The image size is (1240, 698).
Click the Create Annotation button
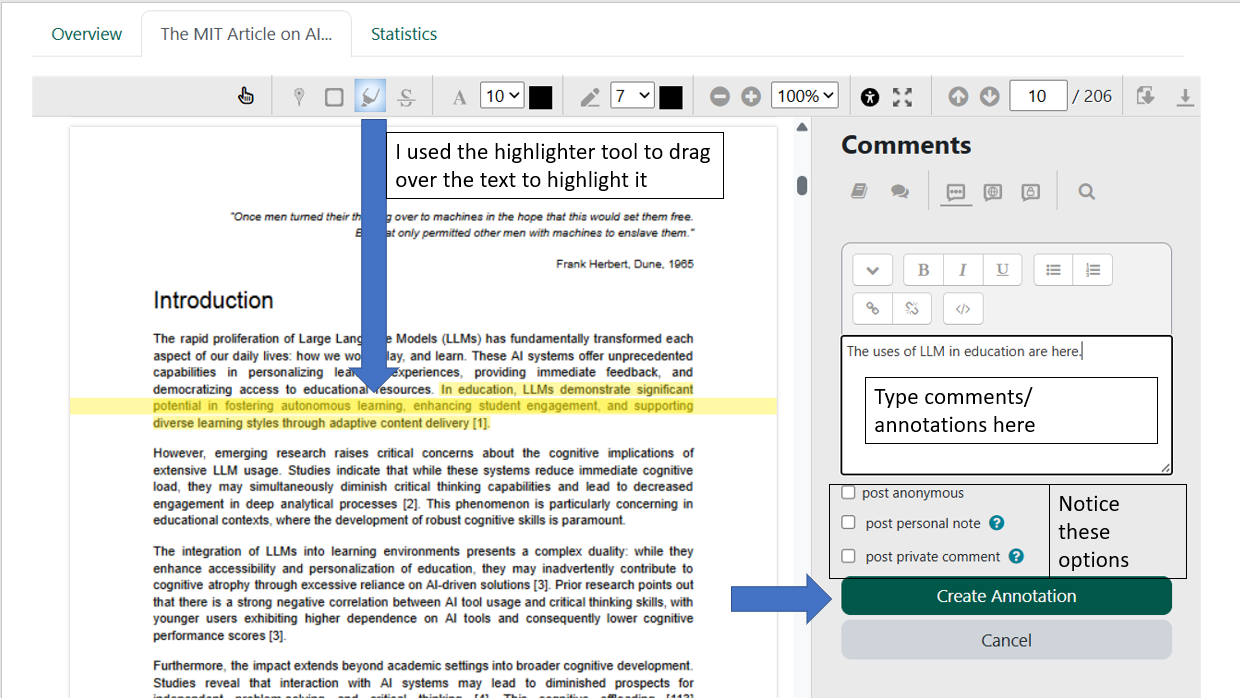[x=1006, y=595]
